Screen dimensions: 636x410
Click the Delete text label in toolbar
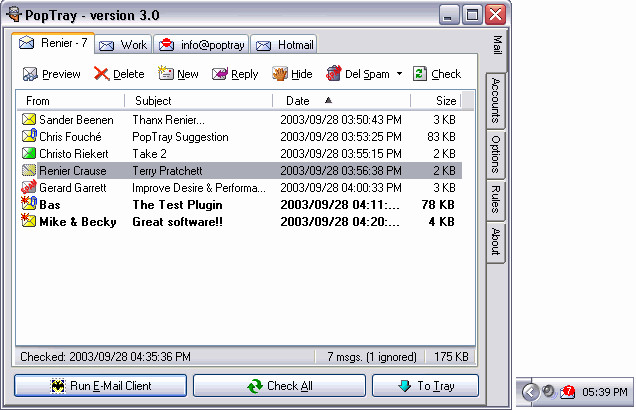click(x=129, y=74)
